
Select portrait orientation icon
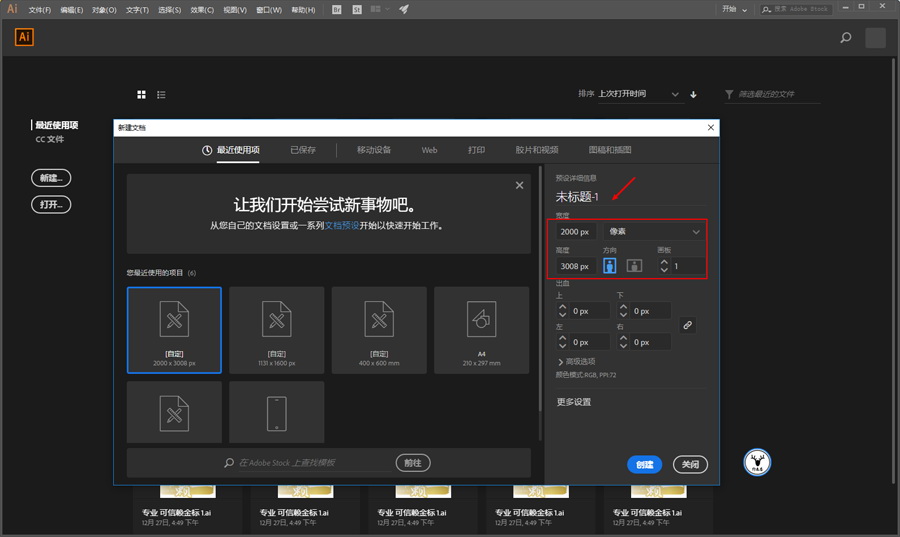[609, 266]
